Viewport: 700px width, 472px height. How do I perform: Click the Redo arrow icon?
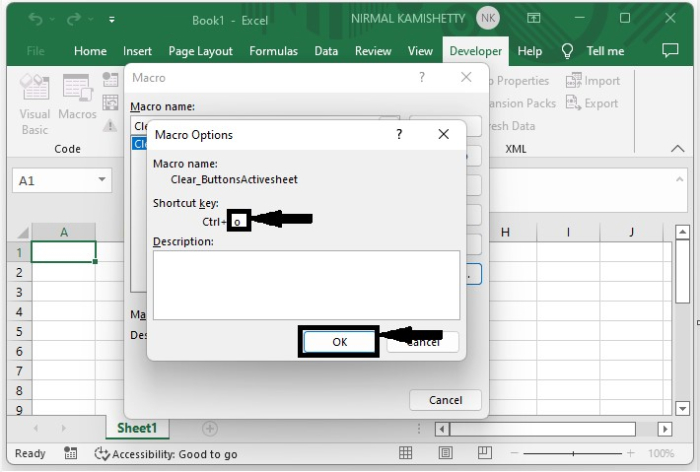pos(74,19)
